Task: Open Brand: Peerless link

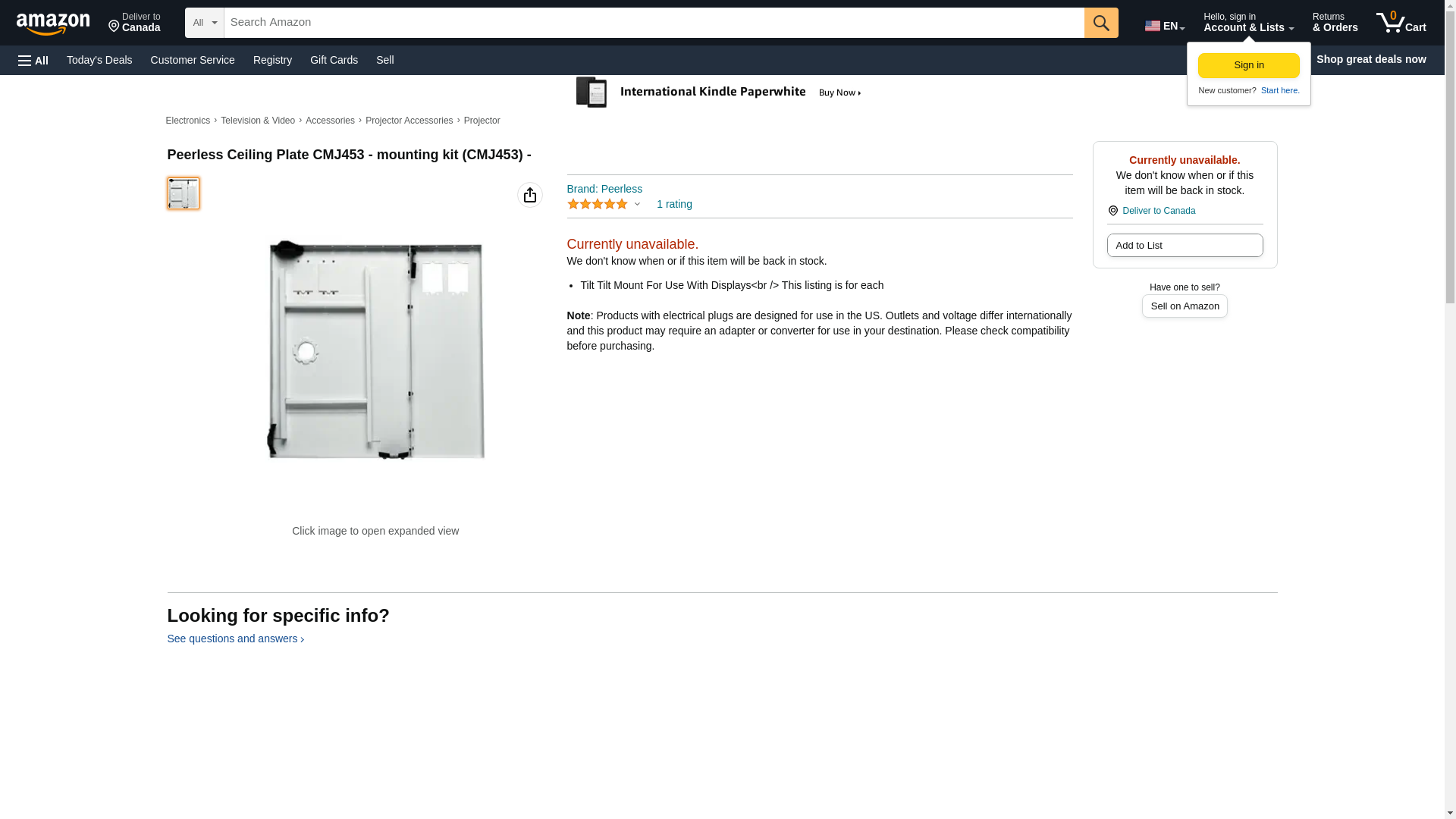Action: pyautogui.click(x=604, y=189)
